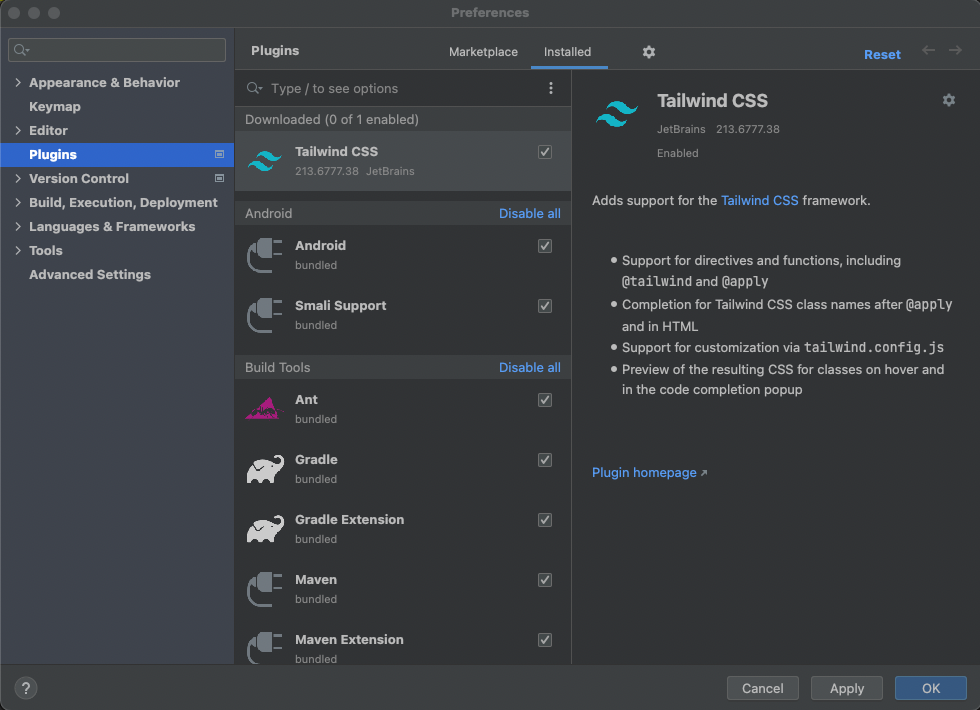Open the Tailwind CSS detail gear menu
Image resolution: width=980 pixels, height=710 pixels.
click(x=949, y=100)
